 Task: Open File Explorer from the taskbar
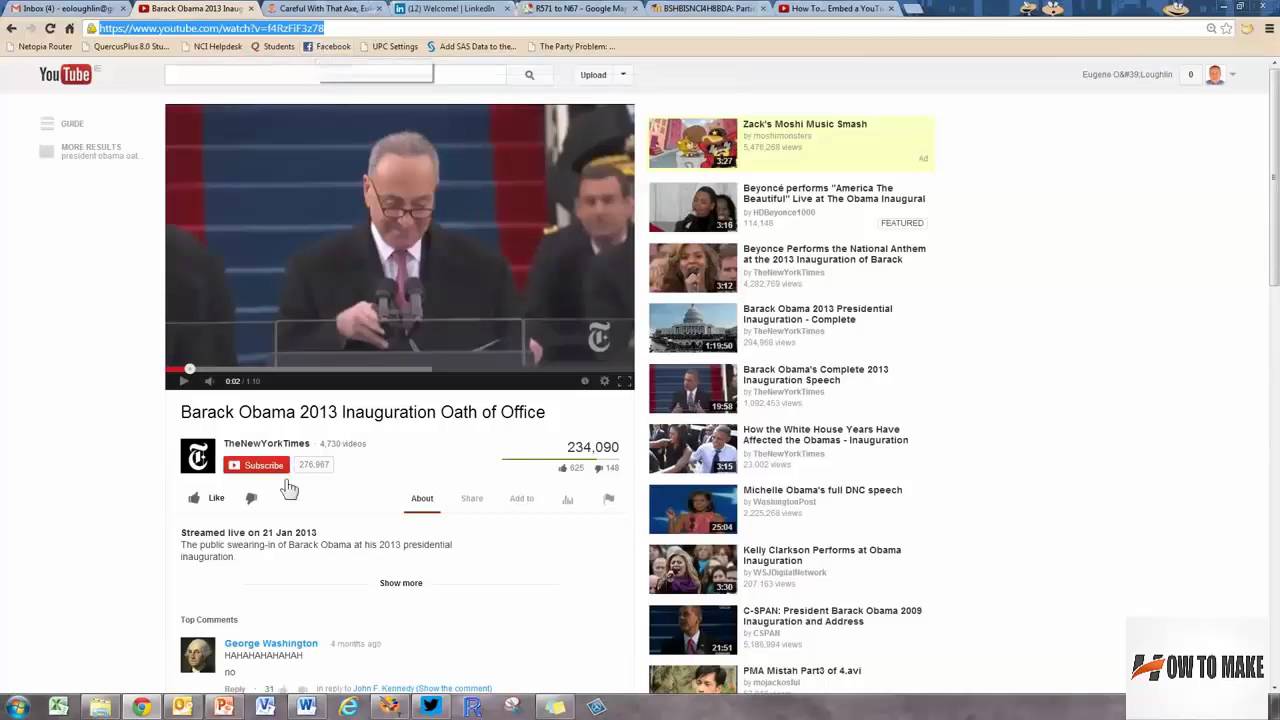pyautogui.click(x=100, y=707)
